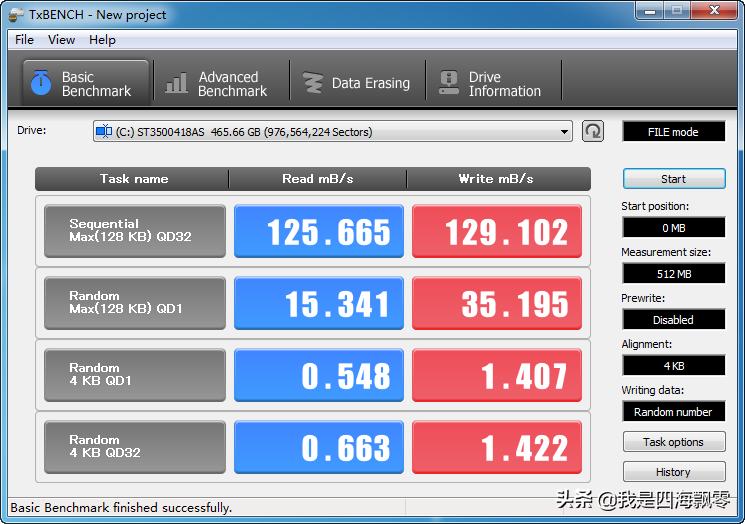Click the Data Erasing shredder icon
745x524 pixels.
point(313,83)
